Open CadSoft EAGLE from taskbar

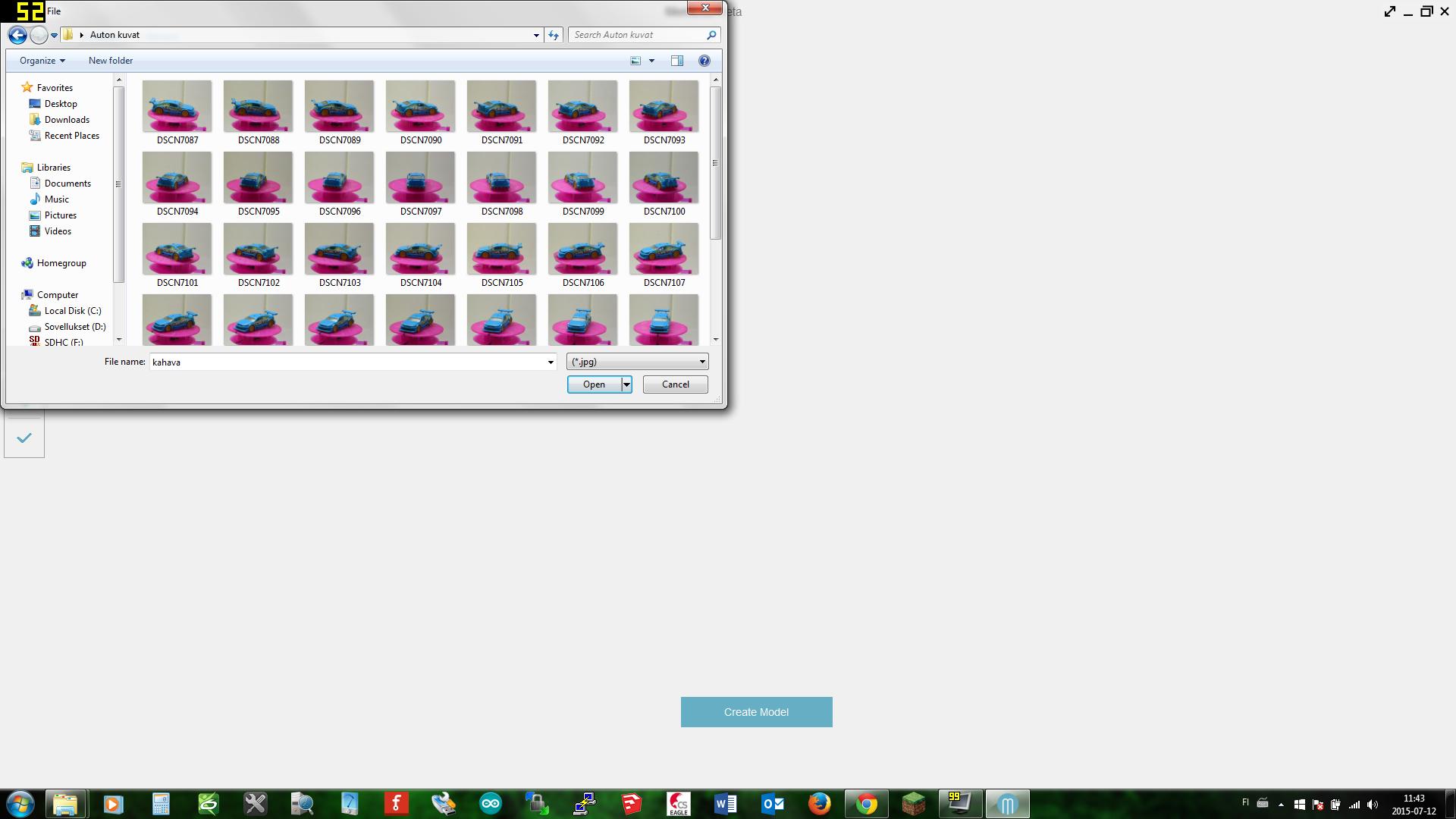coord(678,804)
